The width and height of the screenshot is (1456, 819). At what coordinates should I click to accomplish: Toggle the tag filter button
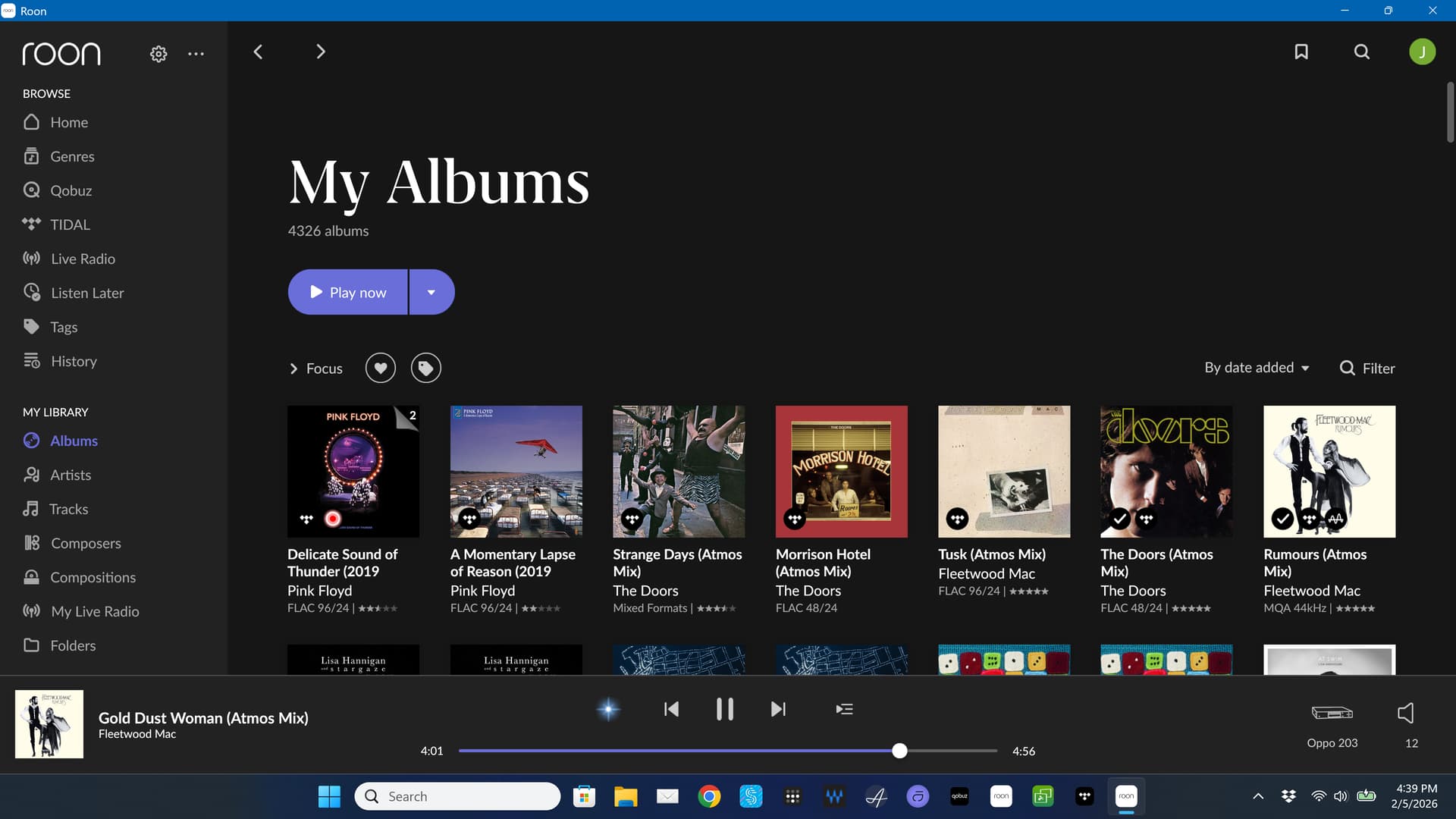tap(426, 368)
